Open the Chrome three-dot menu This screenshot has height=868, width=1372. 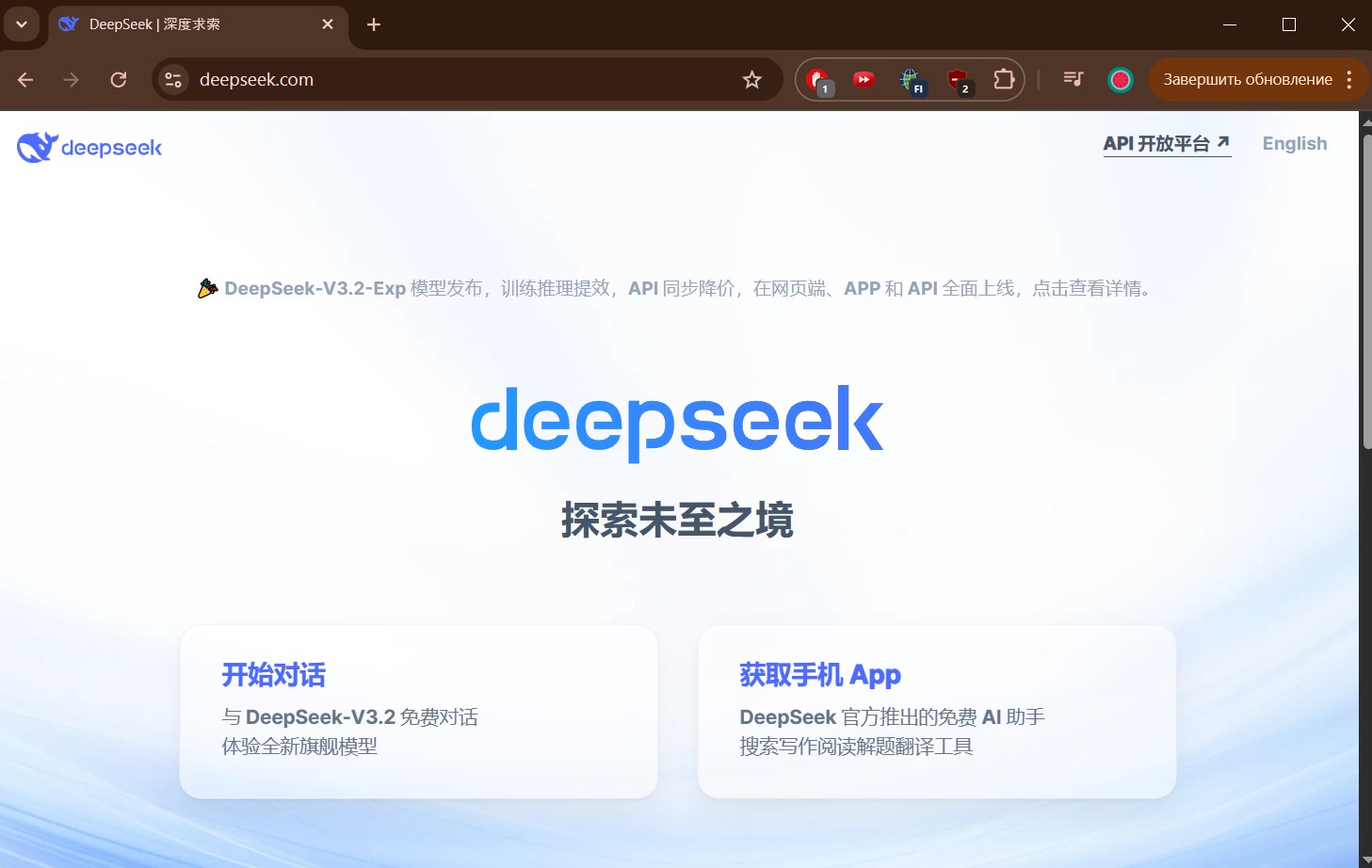coord(1349,80)
